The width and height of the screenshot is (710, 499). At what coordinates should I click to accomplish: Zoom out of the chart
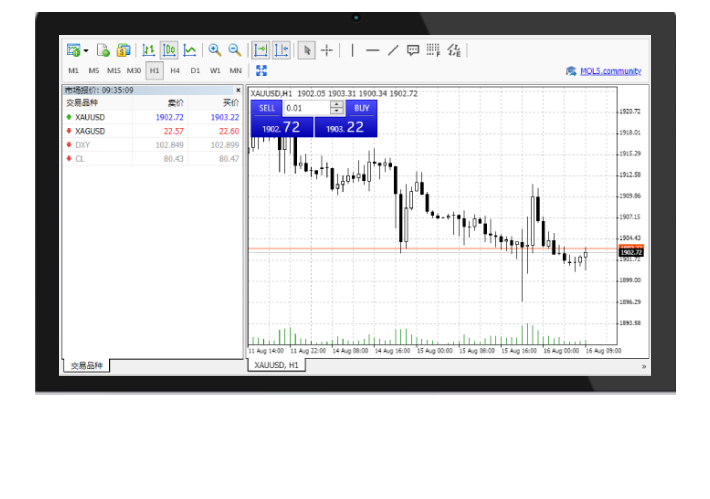click(234, 50)
